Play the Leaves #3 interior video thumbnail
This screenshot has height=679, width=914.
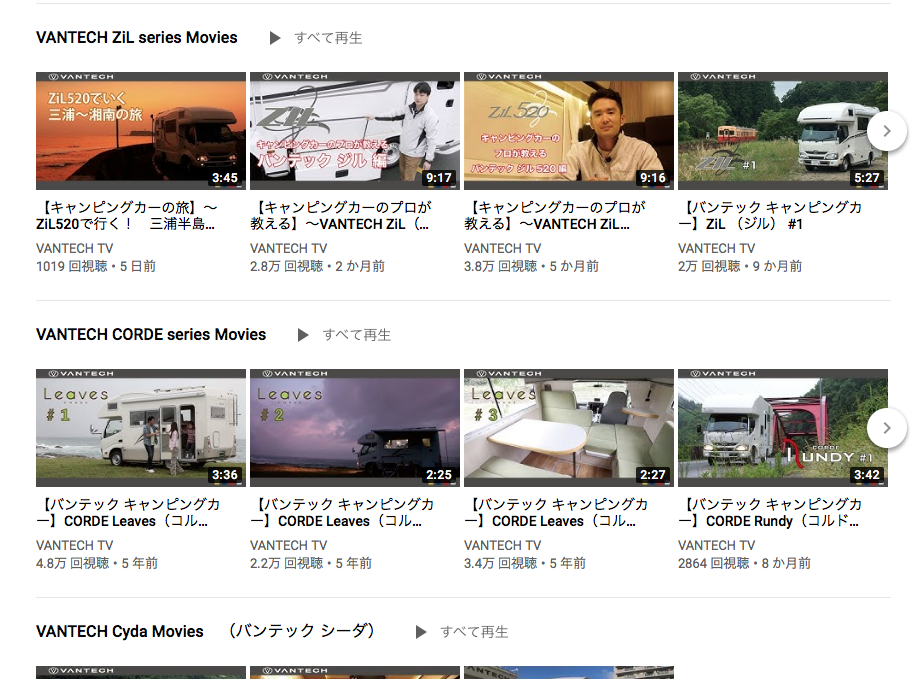coord(569,427)
